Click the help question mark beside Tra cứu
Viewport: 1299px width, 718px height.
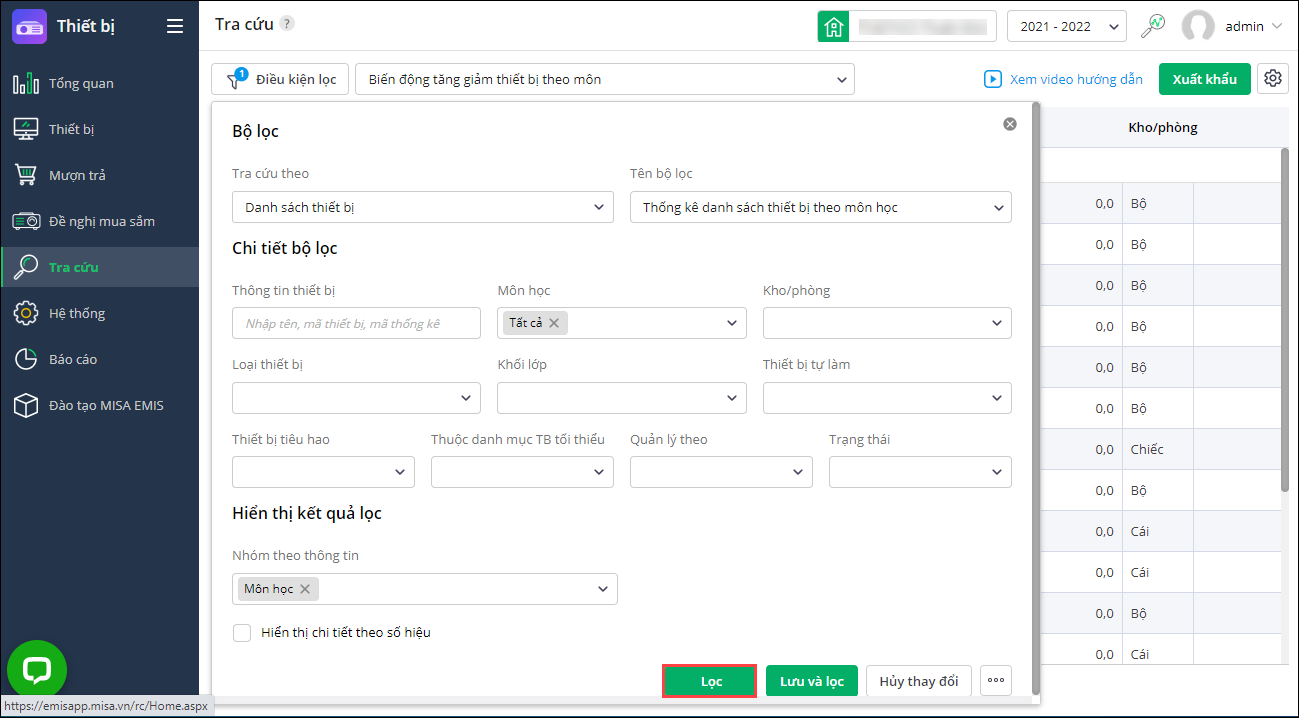(x=287, y=24)
